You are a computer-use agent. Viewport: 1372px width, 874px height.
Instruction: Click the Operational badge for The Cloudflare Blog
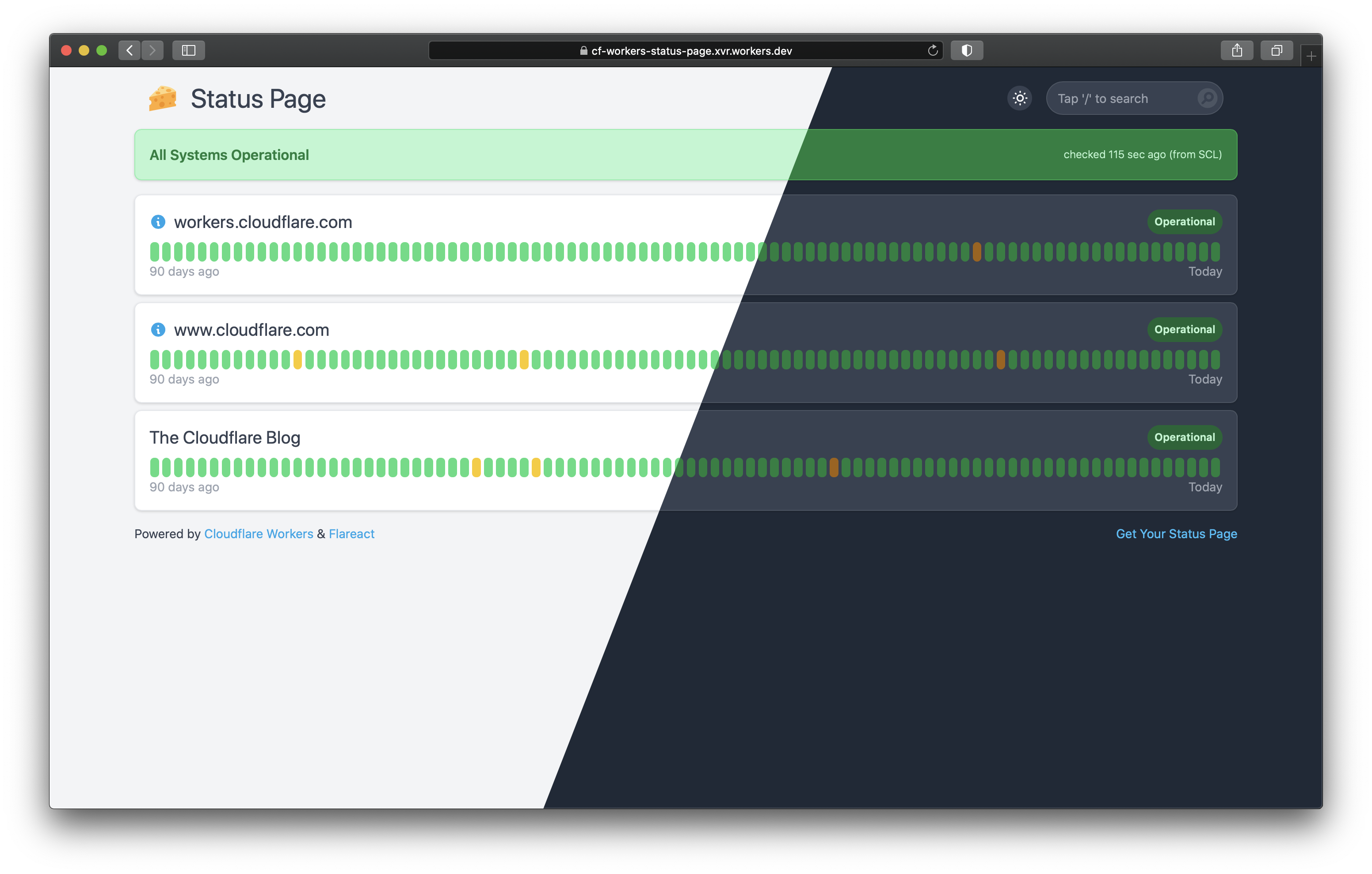tap(1185, 437)
